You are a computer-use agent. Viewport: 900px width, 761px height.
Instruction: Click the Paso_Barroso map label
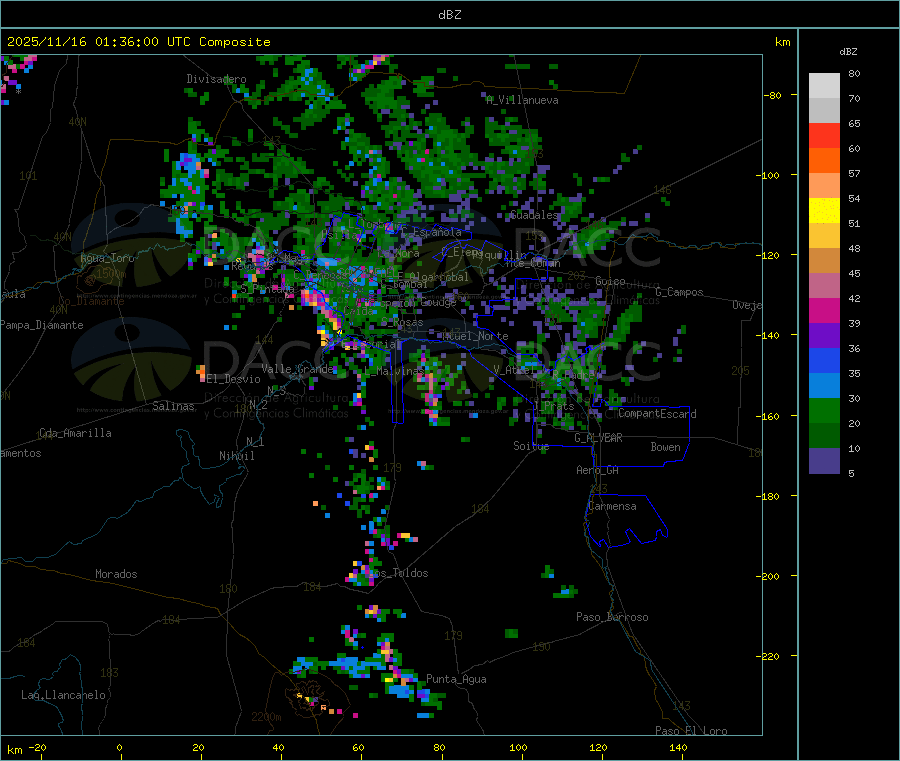click(x=612, y=617)
